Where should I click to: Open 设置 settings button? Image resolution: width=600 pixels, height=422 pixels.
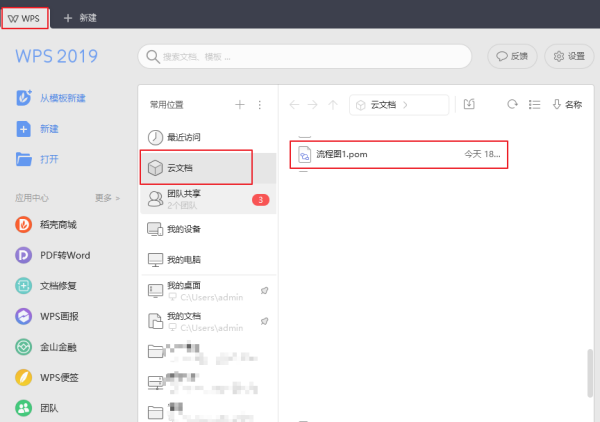click(x=569, y=56)
